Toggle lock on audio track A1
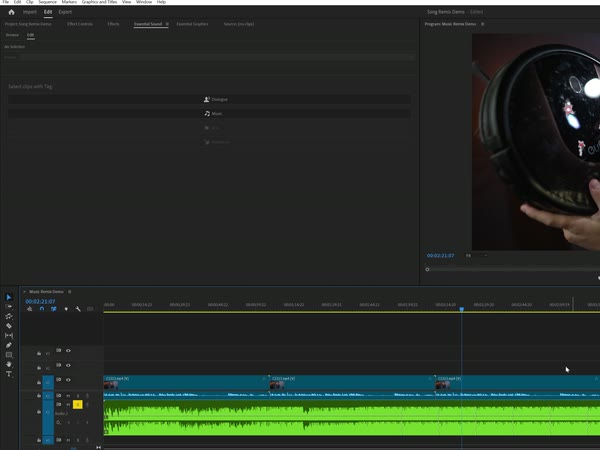The height and width of the screenshot is (450, 600). coord(39,396)
